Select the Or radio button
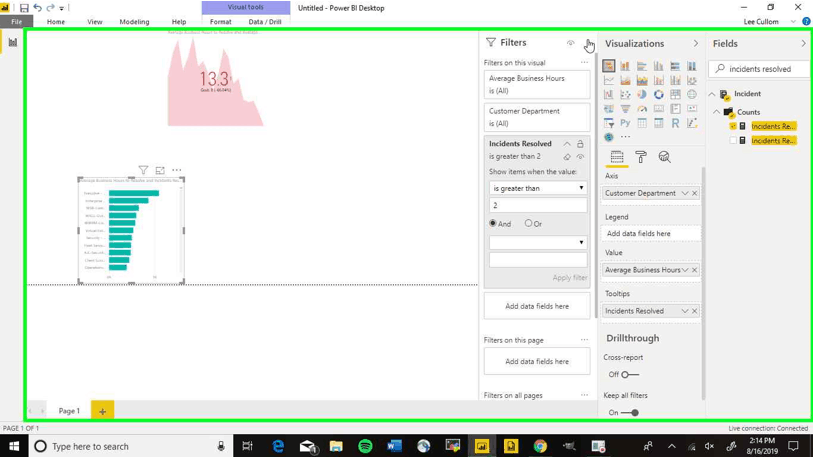 (529, 223)
